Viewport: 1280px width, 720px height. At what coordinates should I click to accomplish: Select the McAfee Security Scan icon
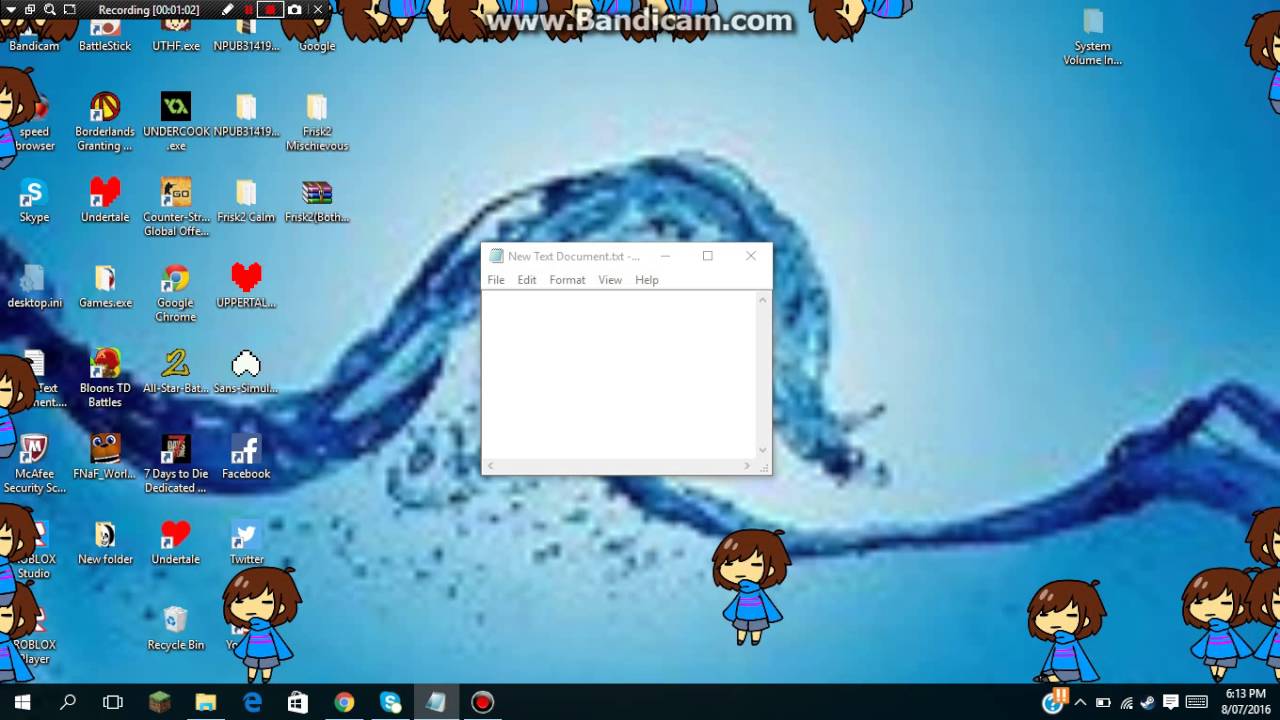coord(34,464)
